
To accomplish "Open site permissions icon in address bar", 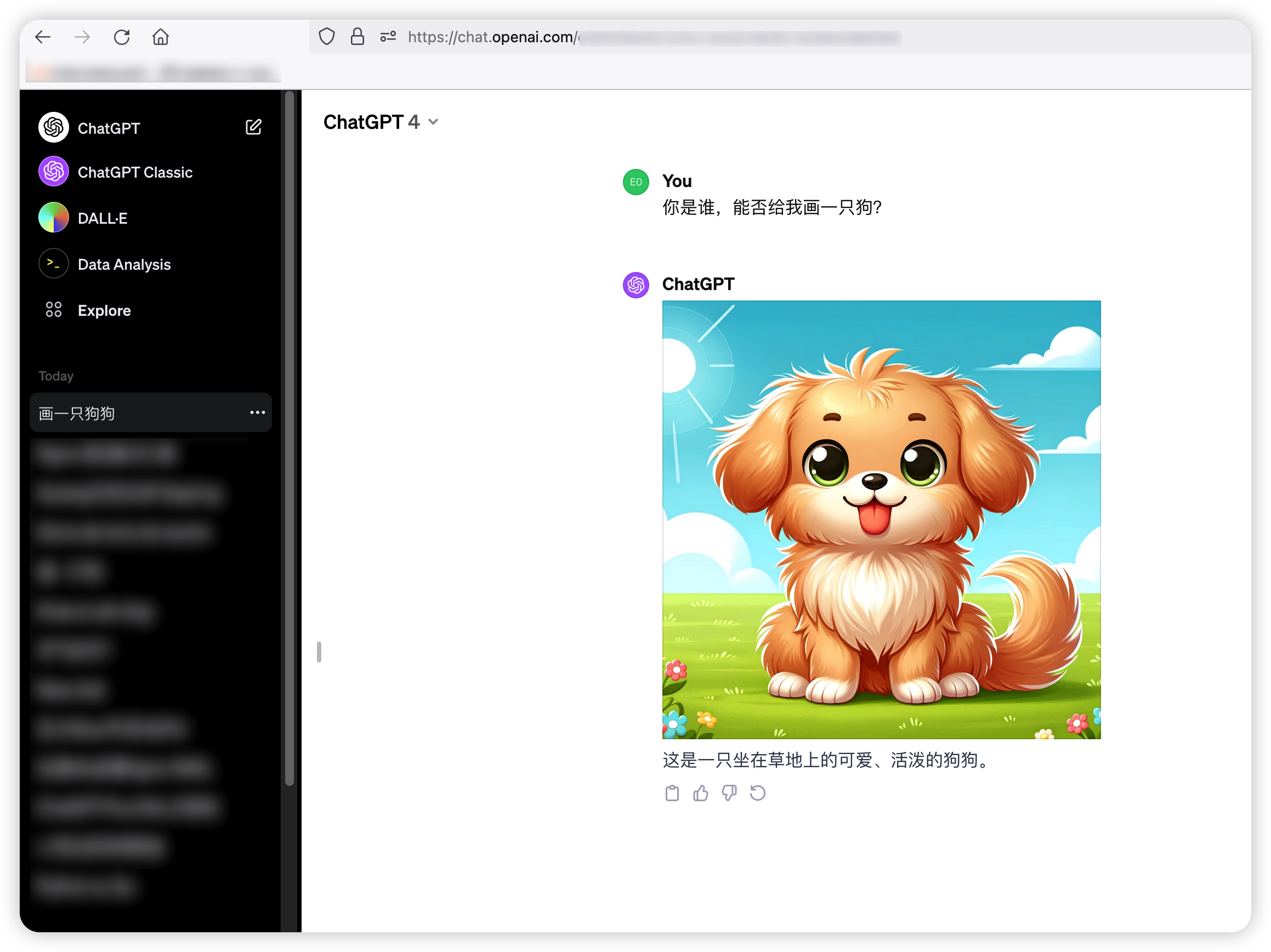I will [388, 37].
